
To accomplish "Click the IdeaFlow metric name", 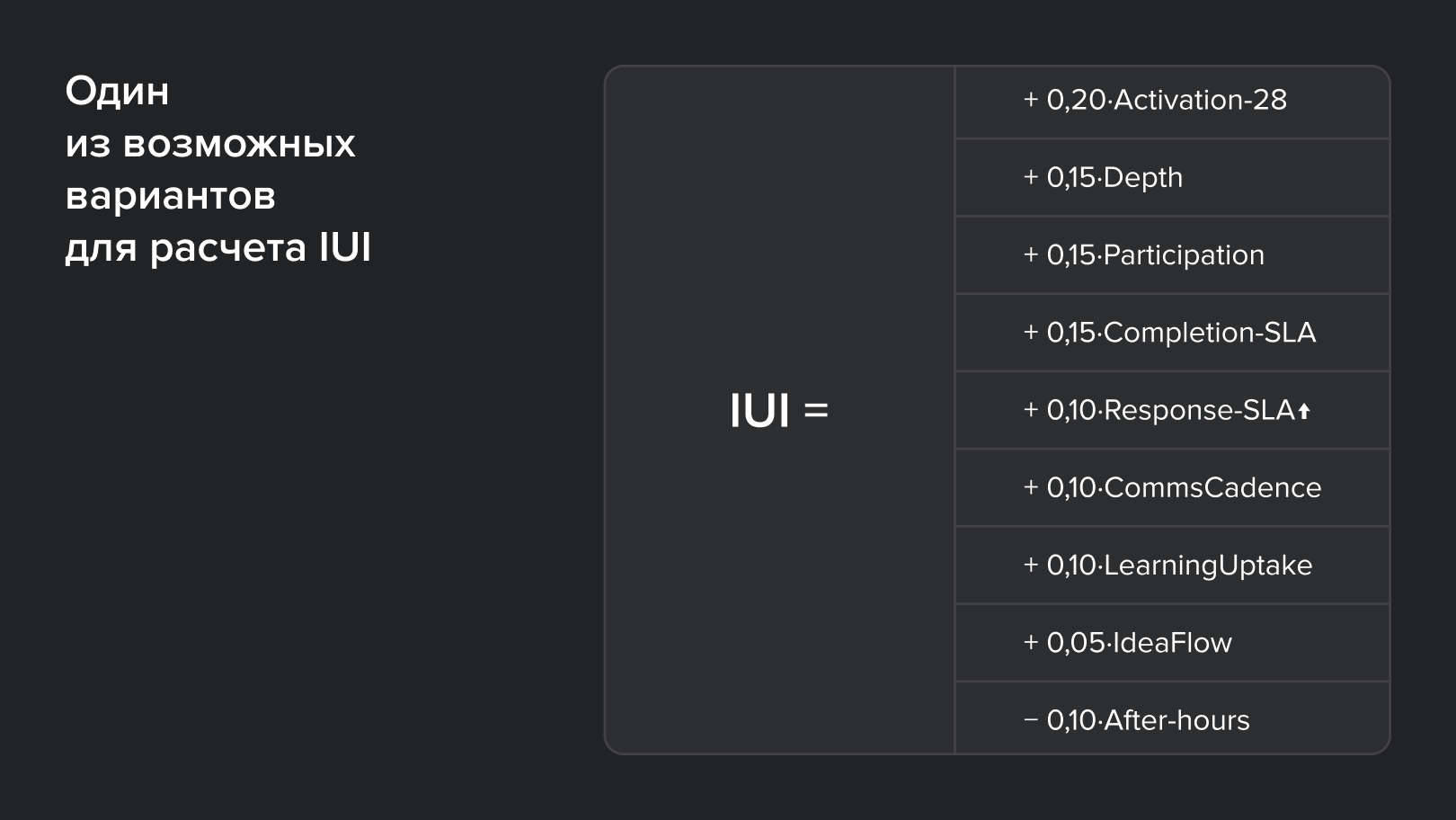I will pos(1172,643).
